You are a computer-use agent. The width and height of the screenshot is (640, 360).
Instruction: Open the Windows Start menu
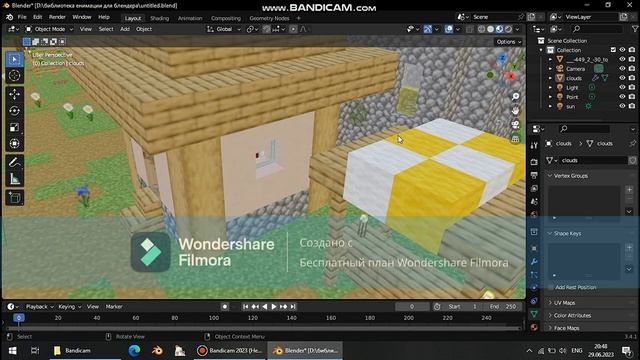click(x=13, y=351)
